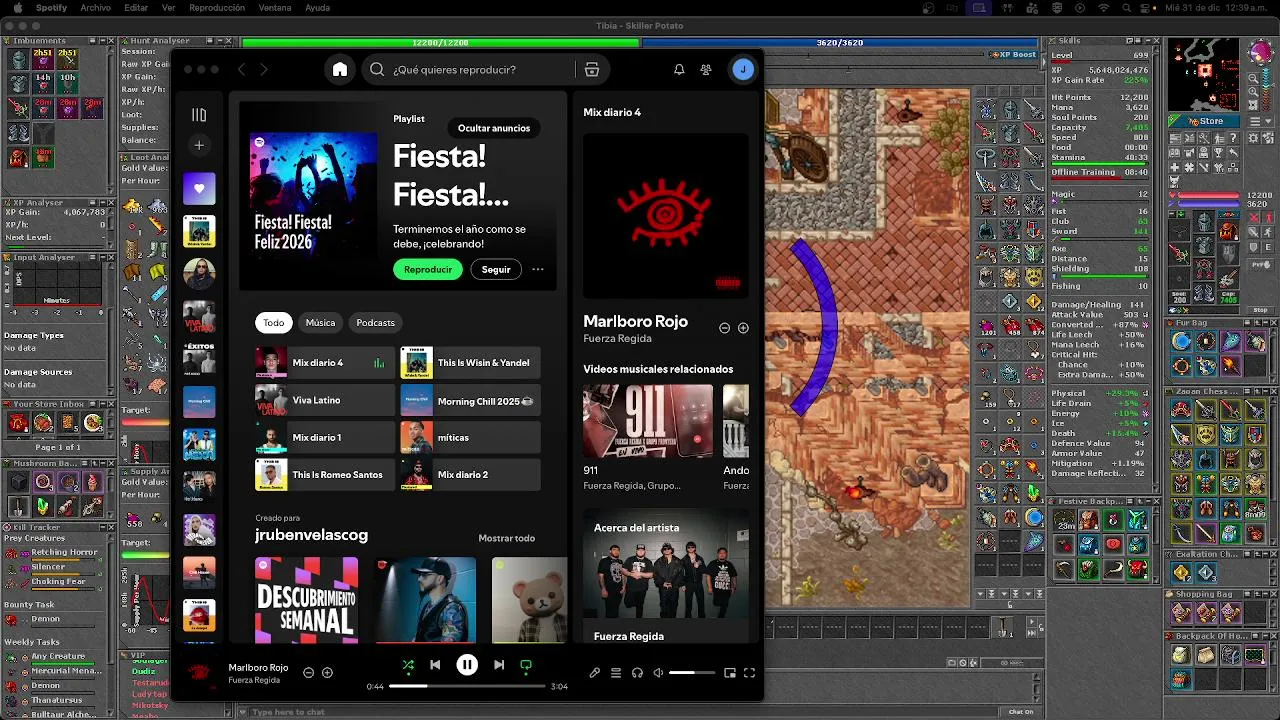Open Acerca del artista card
Image resolution: width=1280 pixels, height=720 pixels.
coord(666,575)
